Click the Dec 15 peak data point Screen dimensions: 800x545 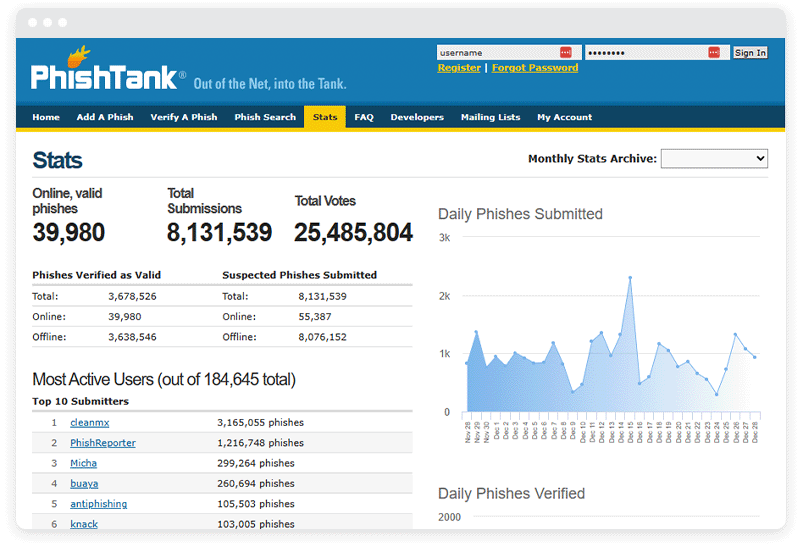630,278
